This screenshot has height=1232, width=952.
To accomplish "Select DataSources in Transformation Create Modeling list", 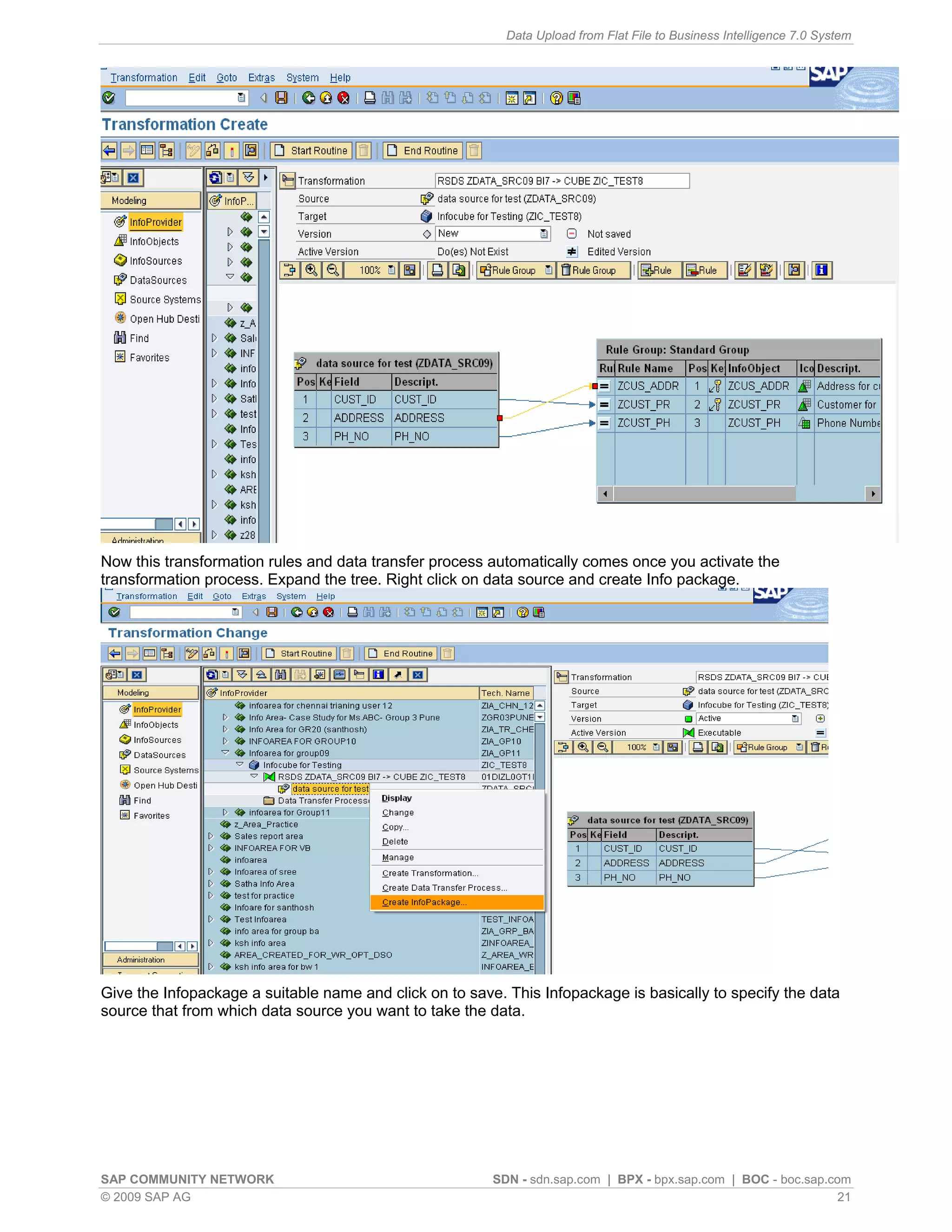I will [x=158, y=280].
